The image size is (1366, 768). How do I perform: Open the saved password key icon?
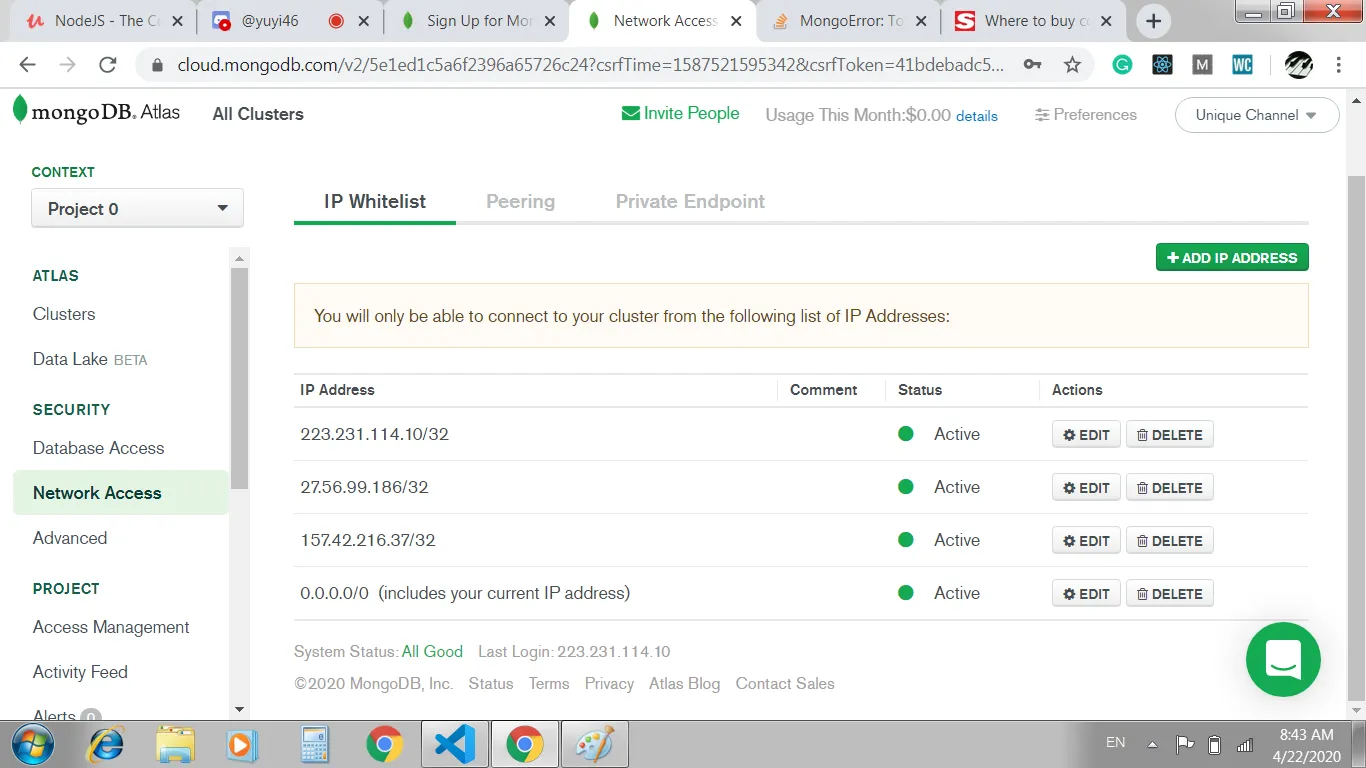click(x=1034, y=65)
